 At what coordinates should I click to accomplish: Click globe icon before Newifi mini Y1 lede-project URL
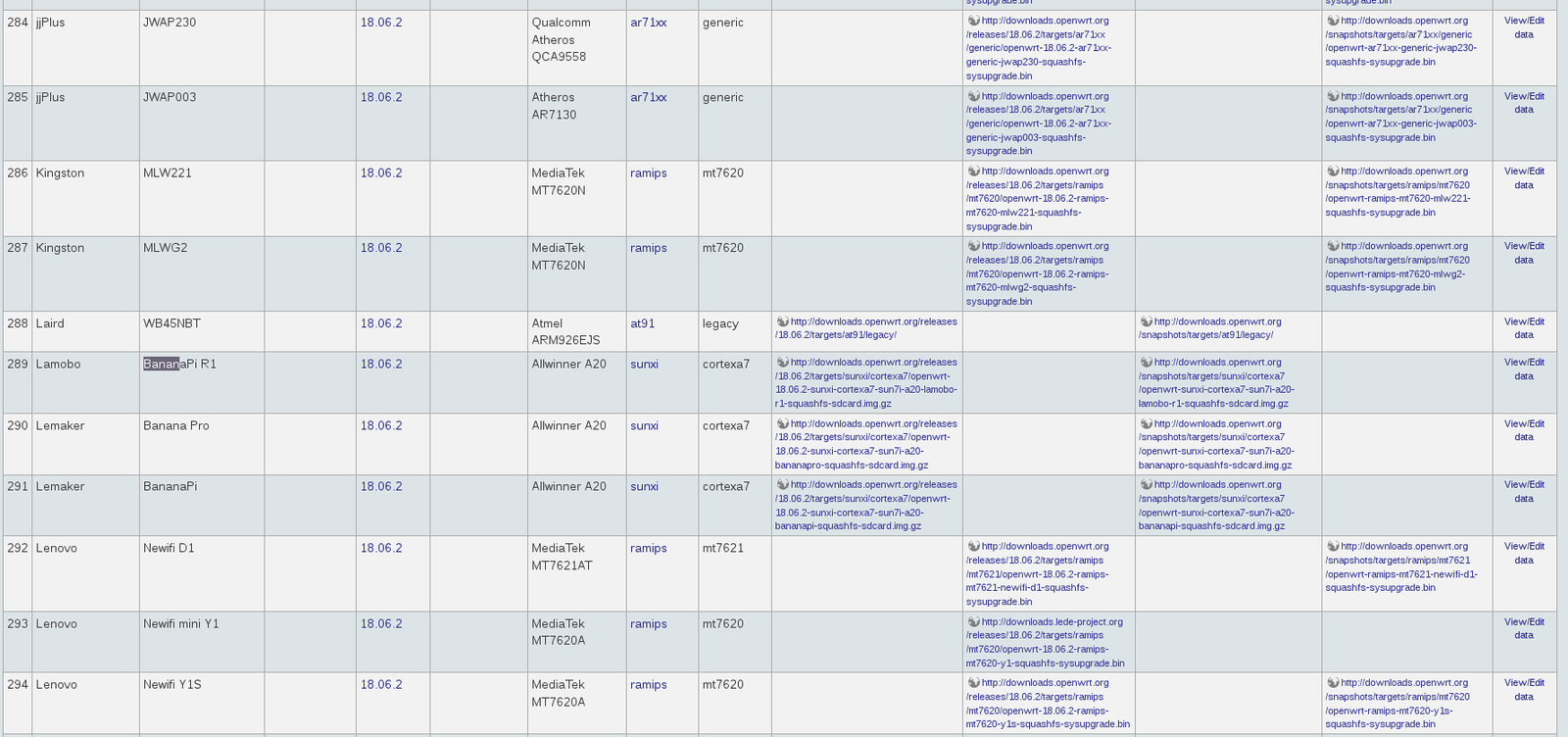point(973,621)
